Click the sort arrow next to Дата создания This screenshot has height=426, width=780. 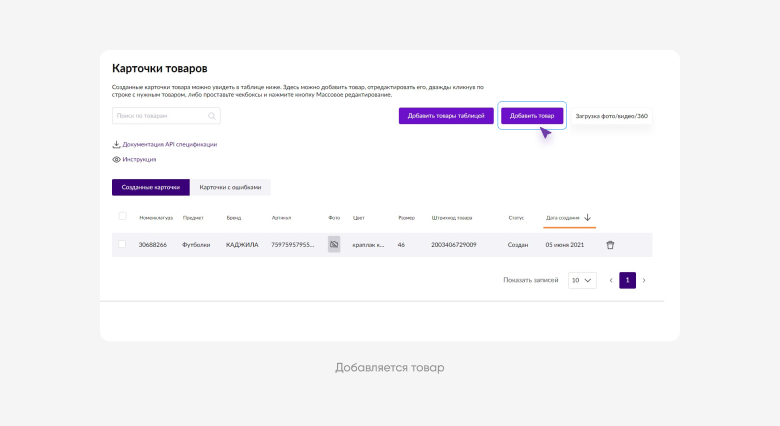pyautogui.click(x=587, y=217)
